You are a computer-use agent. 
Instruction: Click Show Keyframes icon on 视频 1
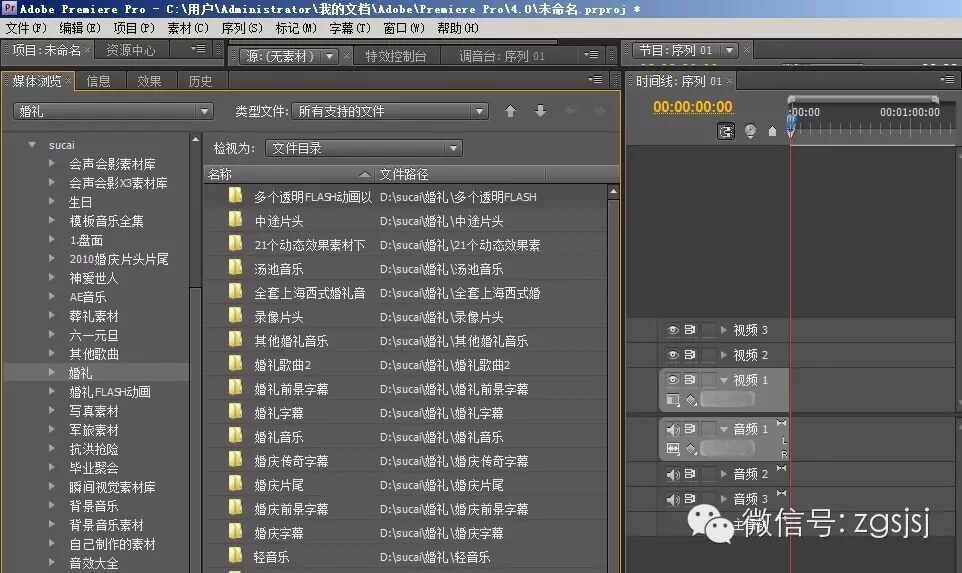tap(691, 399)
